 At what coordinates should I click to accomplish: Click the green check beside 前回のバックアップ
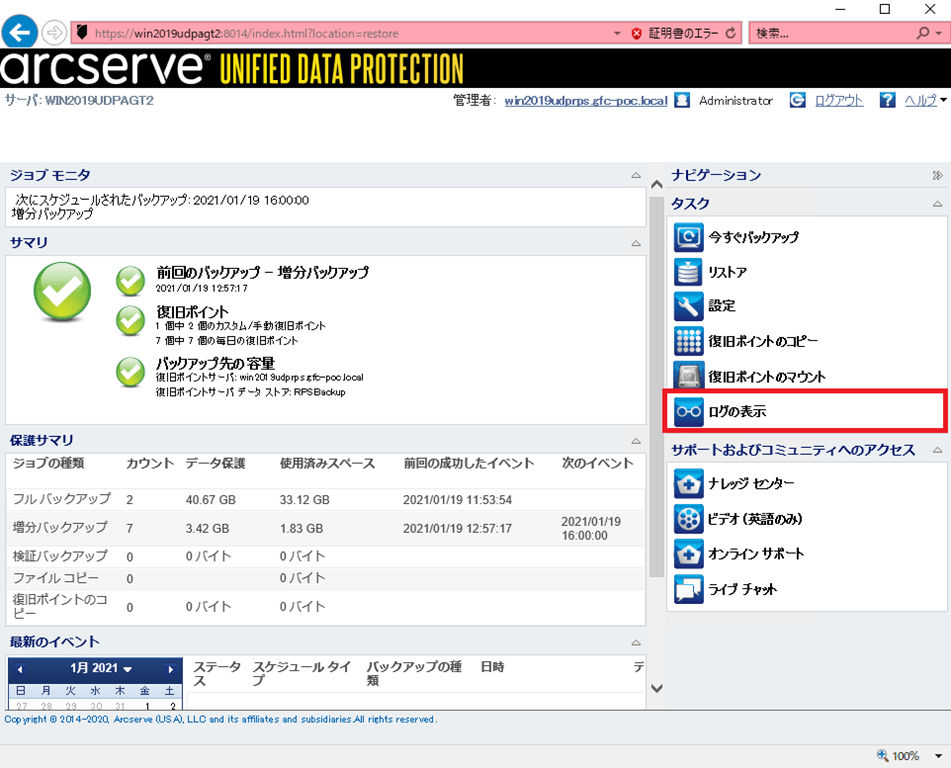(130, 281)
